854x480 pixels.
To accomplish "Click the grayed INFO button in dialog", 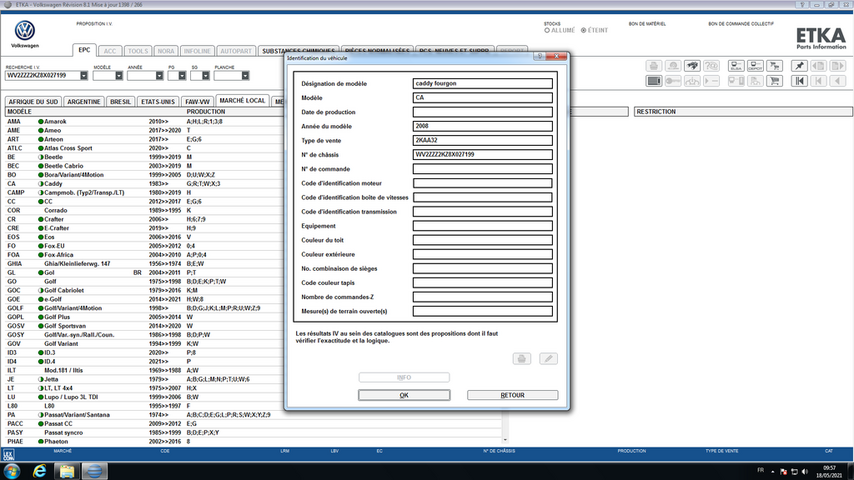I will [404, 378].
